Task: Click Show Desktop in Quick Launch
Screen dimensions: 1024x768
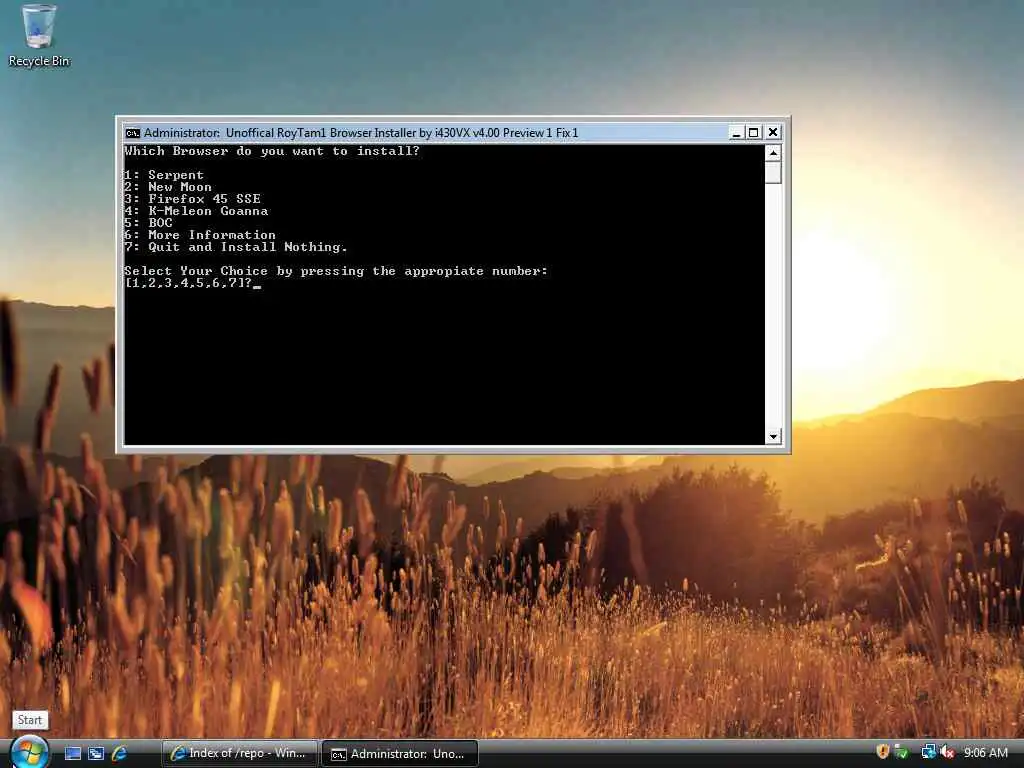Action: pyautogui.click(x=73, y=754)
